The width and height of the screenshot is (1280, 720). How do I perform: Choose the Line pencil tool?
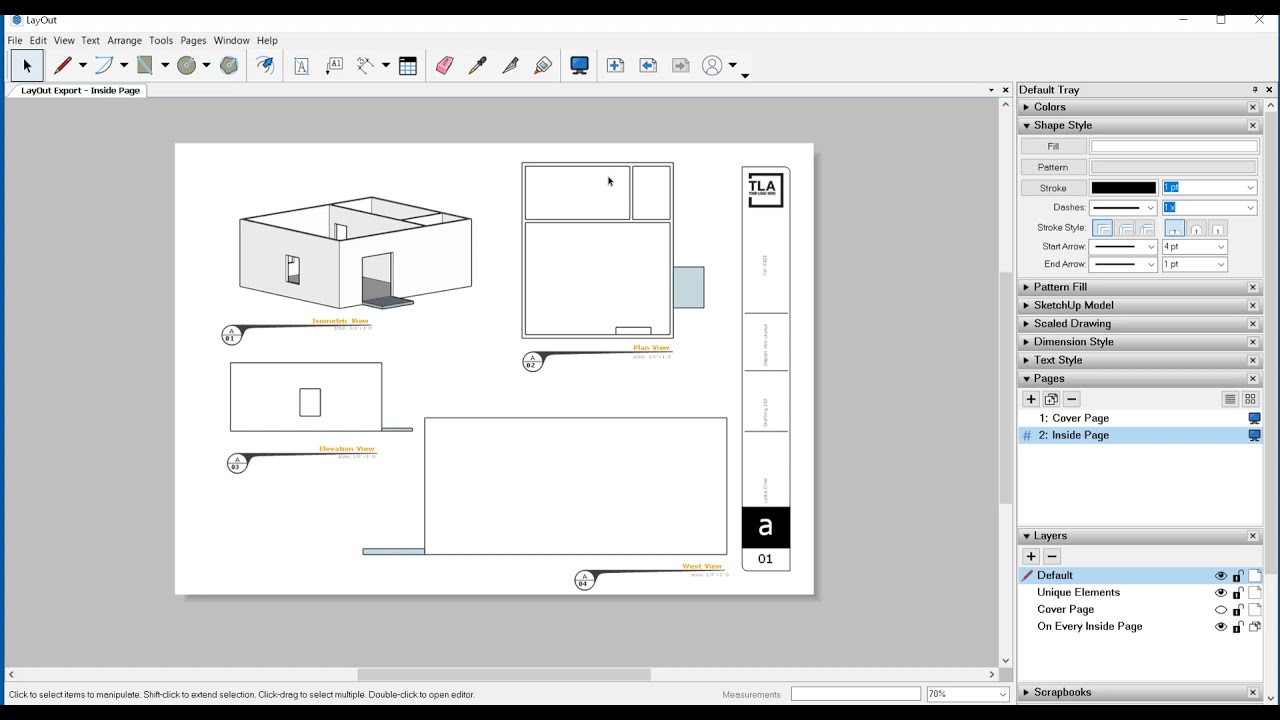tap(62, 66)
